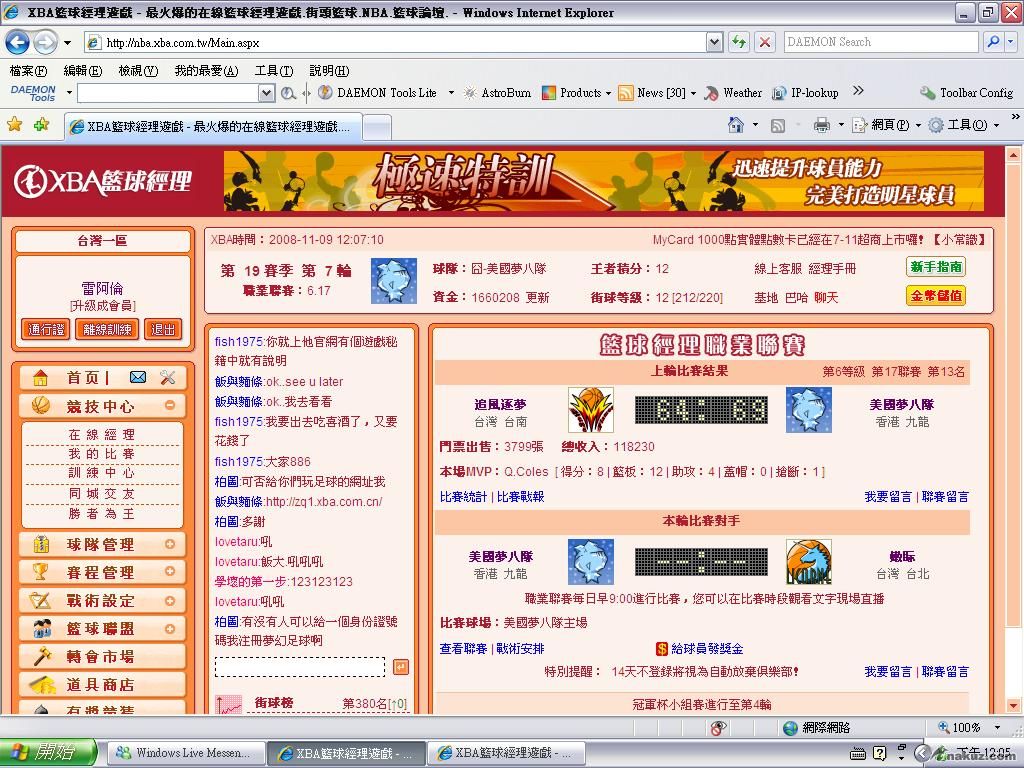This screenshot has height=768, width=1024.
Task: Open the 檢視(V) menu
Action: point(138,71)
